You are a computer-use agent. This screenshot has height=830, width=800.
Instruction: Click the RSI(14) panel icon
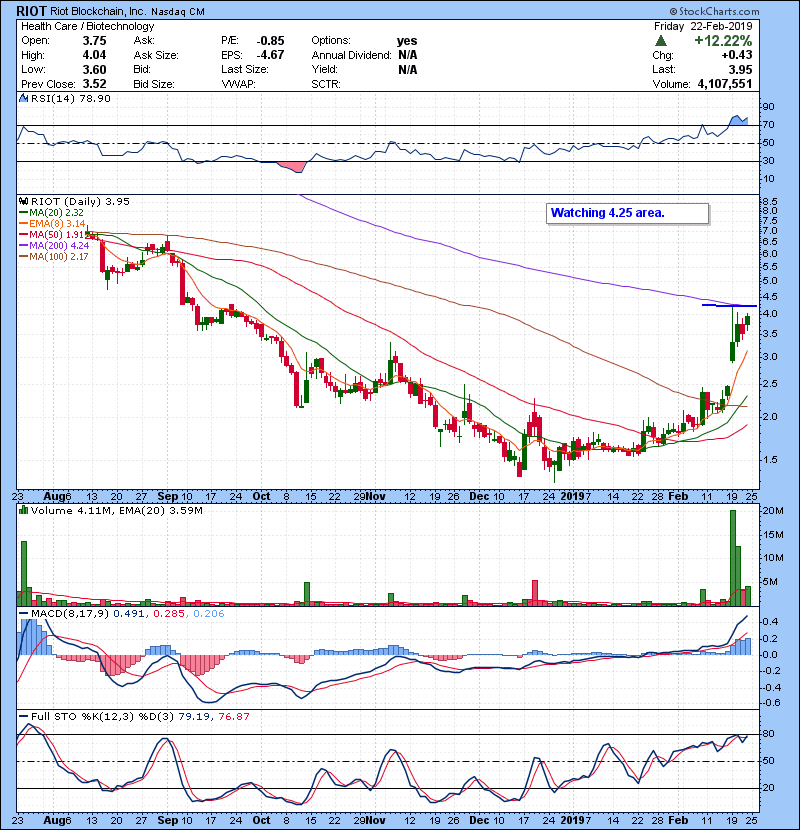pyautogui.click(x=23, y=98)
